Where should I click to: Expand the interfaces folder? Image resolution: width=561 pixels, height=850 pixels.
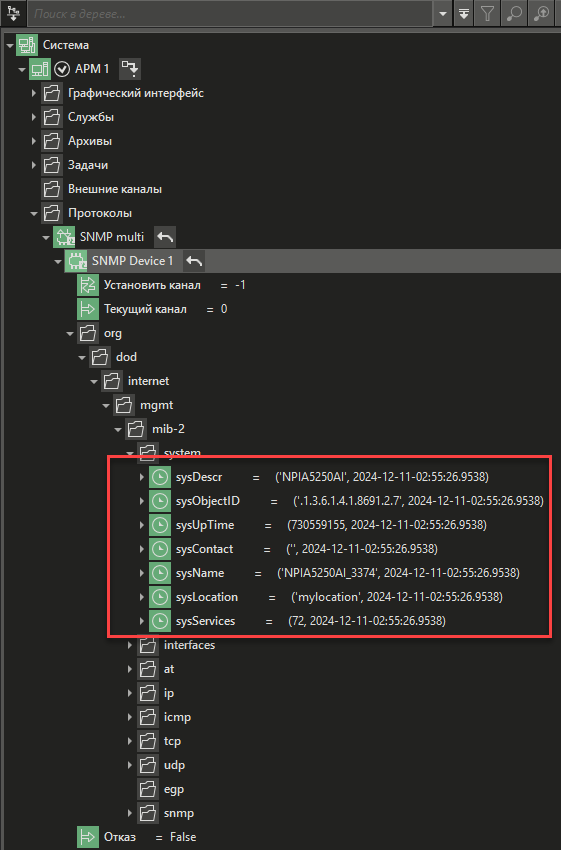130,645
